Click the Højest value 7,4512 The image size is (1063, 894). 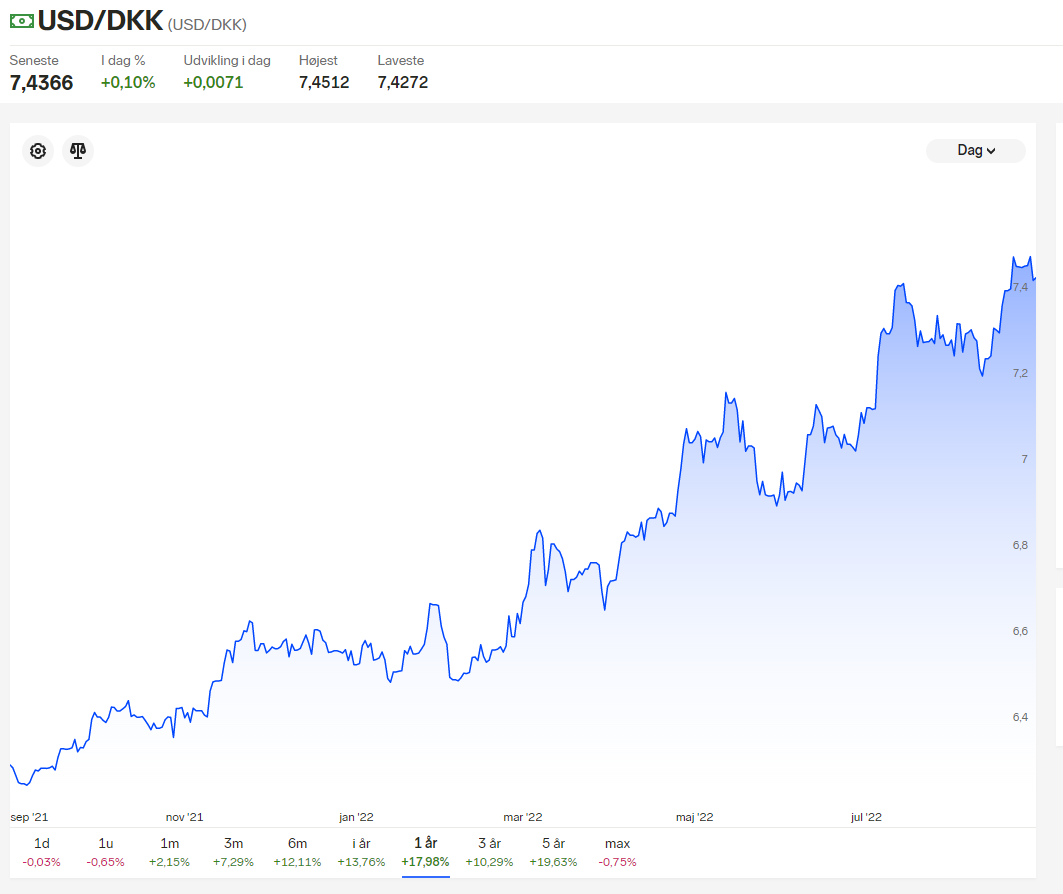coord(324,83)
